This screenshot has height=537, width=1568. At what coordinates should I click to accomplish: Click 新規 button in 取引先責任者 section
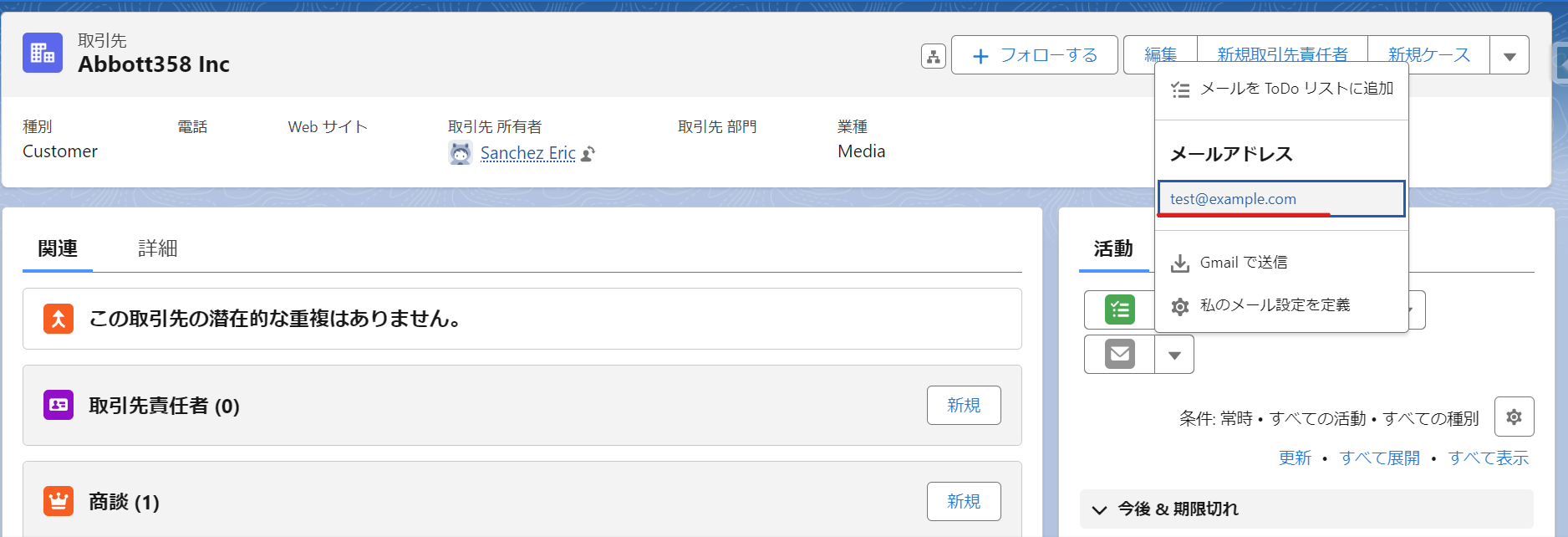(x=964, y=405)
